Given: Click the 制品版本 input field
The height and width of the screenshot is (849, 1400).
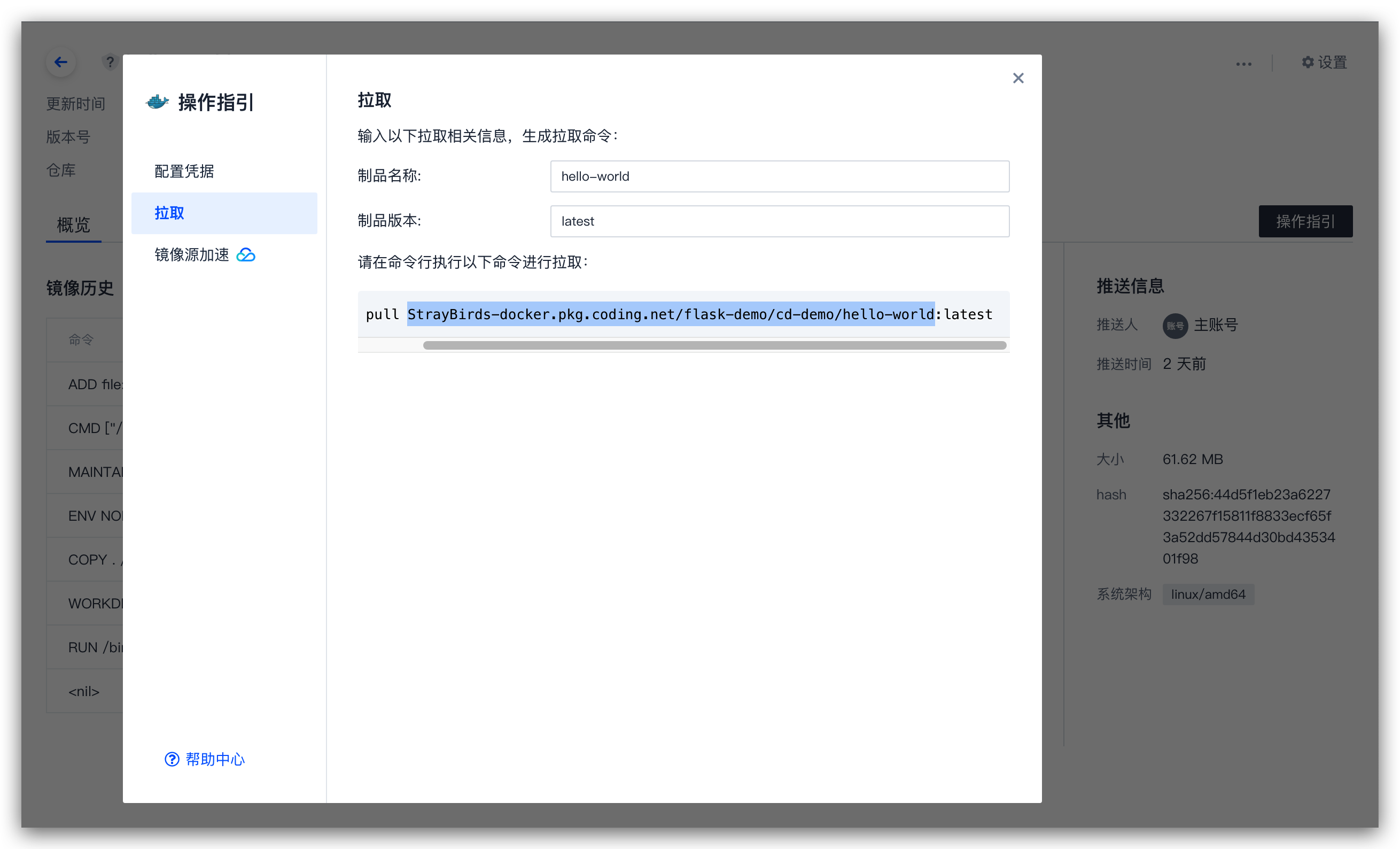Looking at the screenshot, I should [780, 221].
